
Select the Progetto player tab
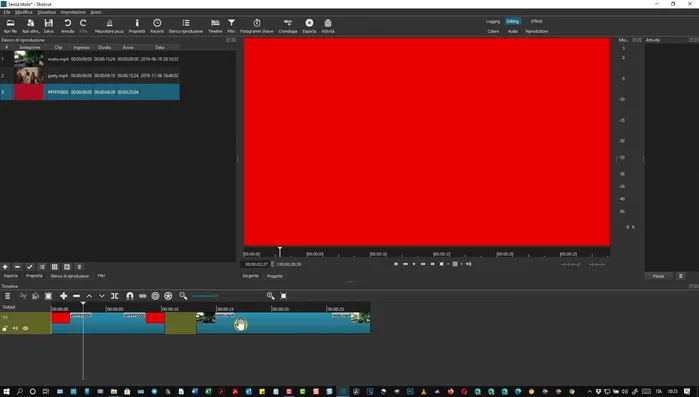[x=275, y=276]
